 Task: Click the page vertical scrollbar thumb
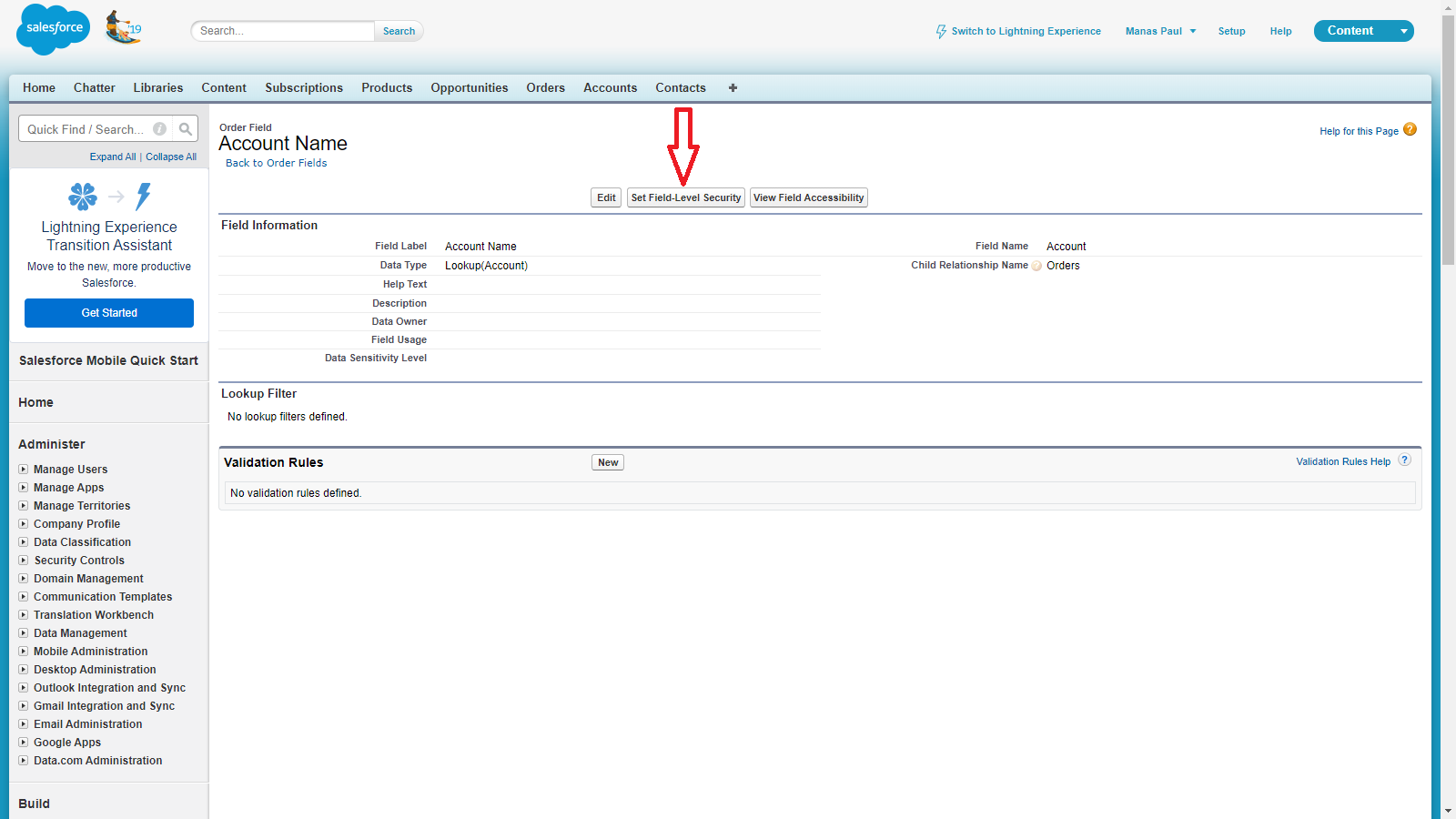click(1448, 138)
